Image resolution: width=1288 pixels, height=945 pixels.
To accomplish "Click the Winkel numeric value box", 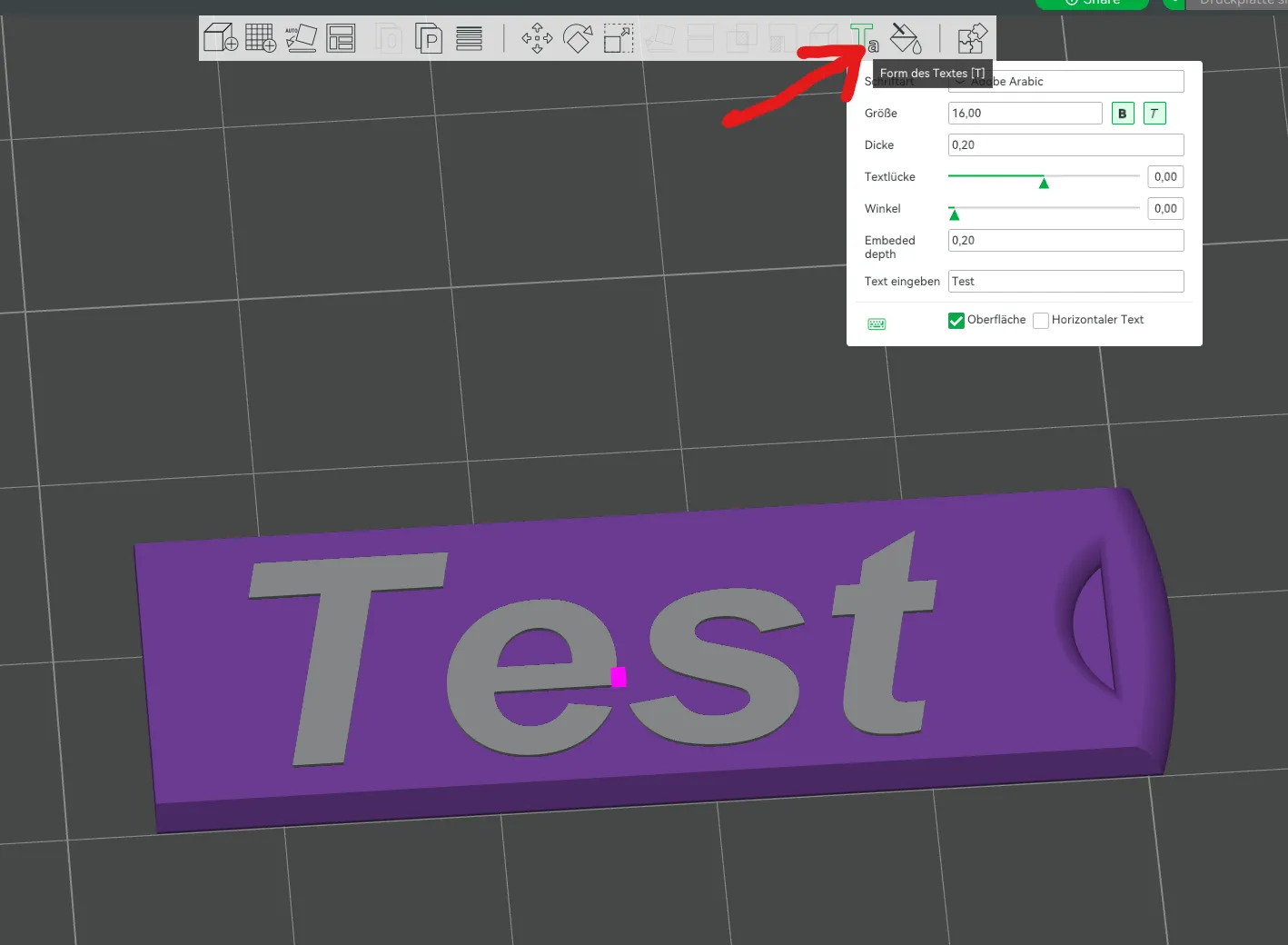I will pos(1165,209).
